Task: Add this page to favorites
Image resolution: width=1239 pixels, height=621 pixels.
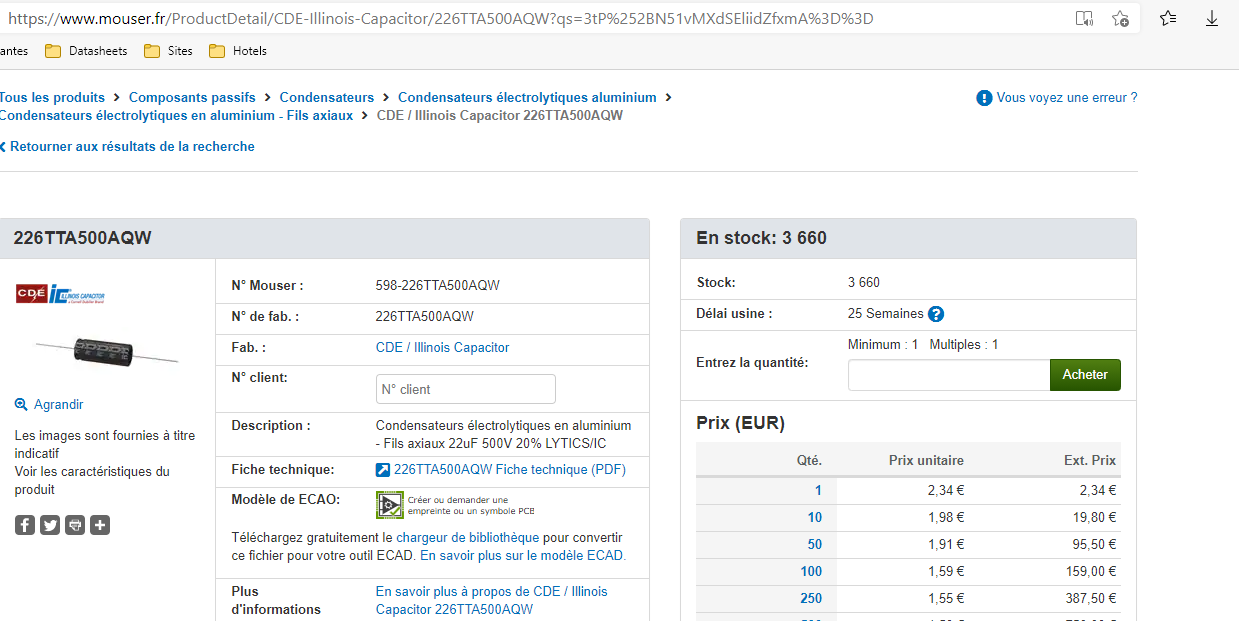Action: click(x=1121, y=18)
